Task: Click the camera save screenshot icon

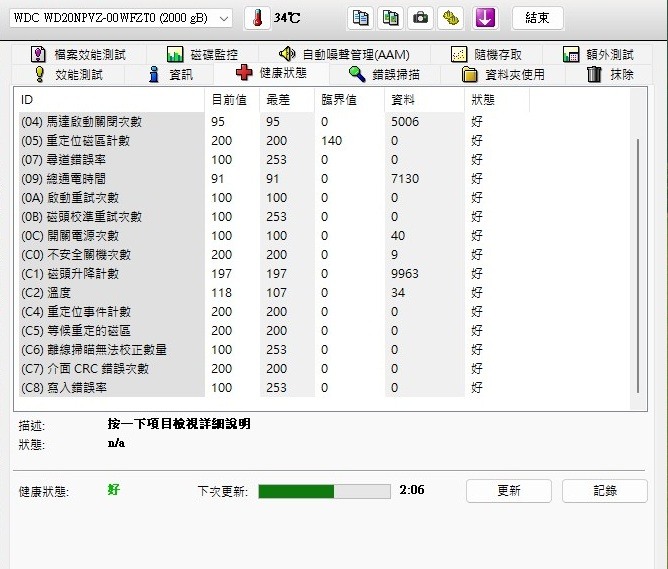Action: (420, 18)
